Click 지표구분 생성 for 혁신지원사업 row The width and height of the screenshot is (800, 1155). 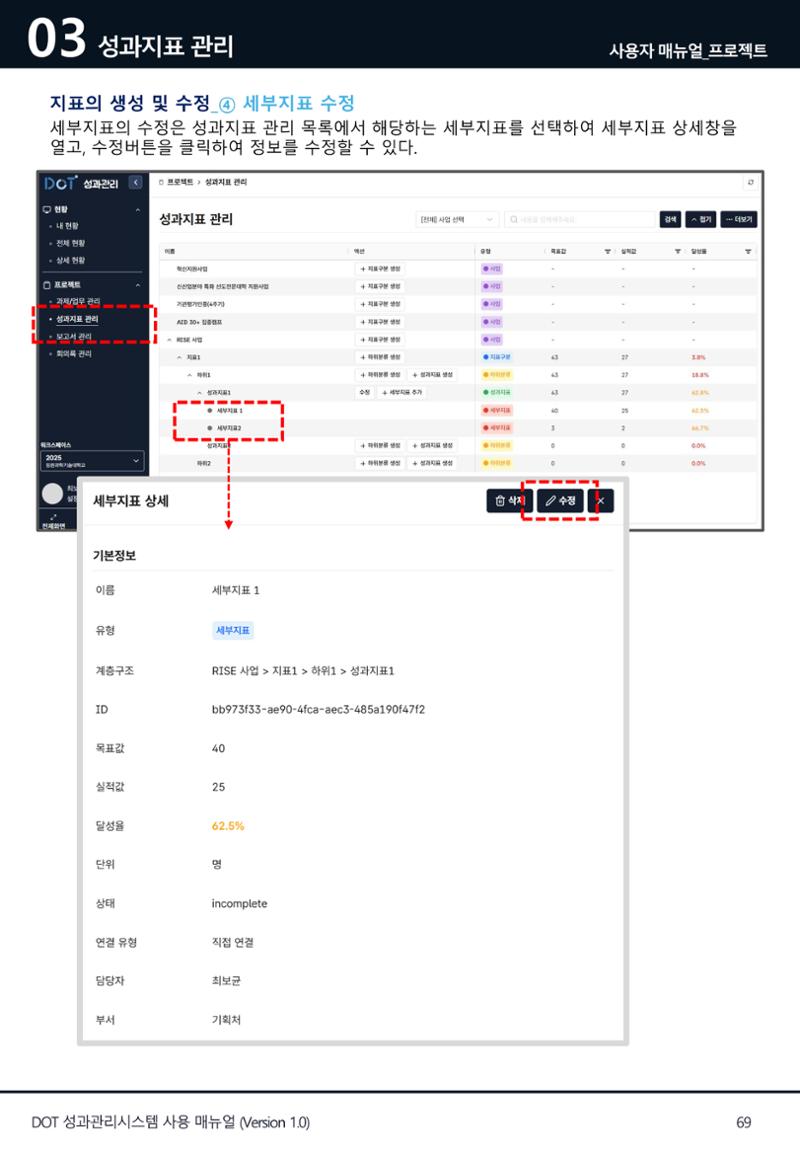point(380,269)
